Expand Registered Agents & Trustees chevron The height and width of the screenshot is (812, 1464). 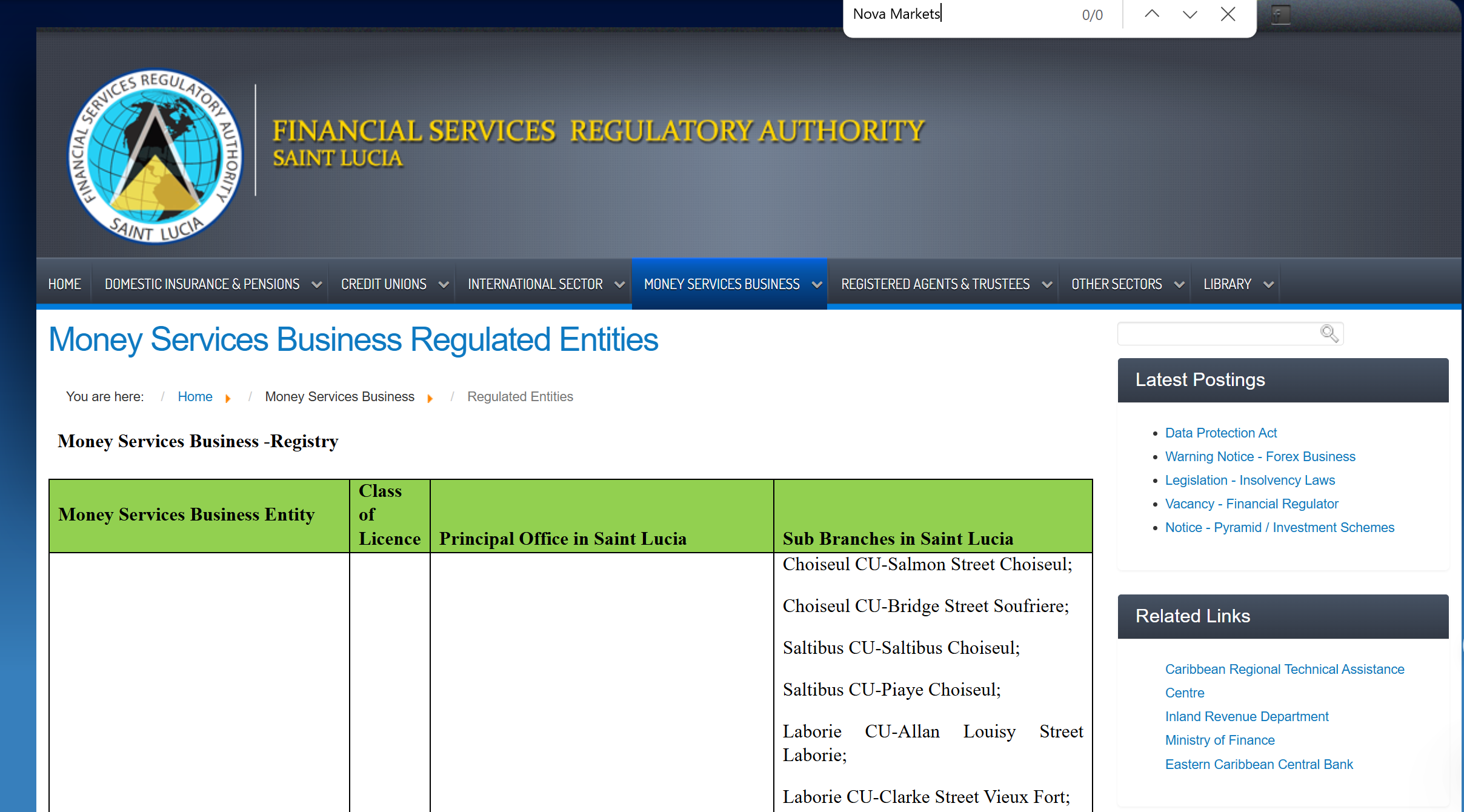[1046, 284]
